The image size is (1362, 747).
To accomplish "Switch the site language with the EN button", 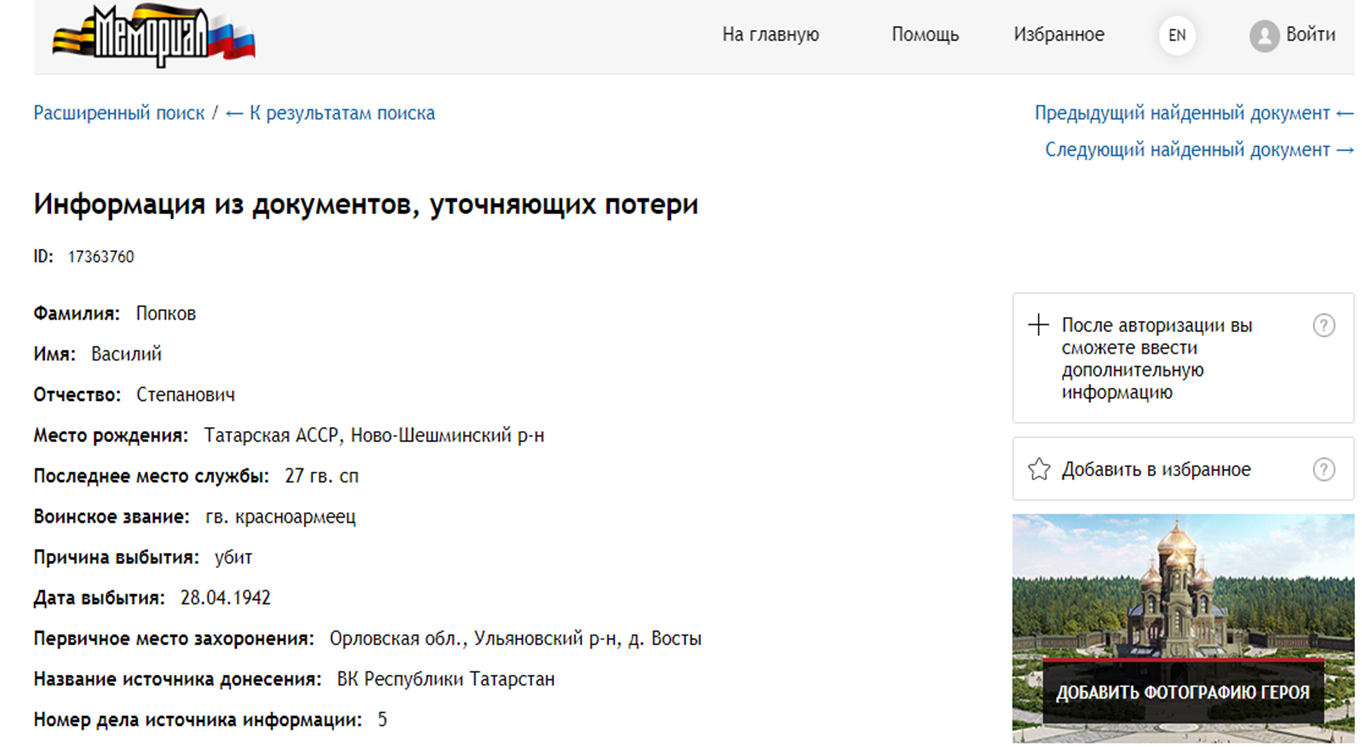I will click(1177, 36).
